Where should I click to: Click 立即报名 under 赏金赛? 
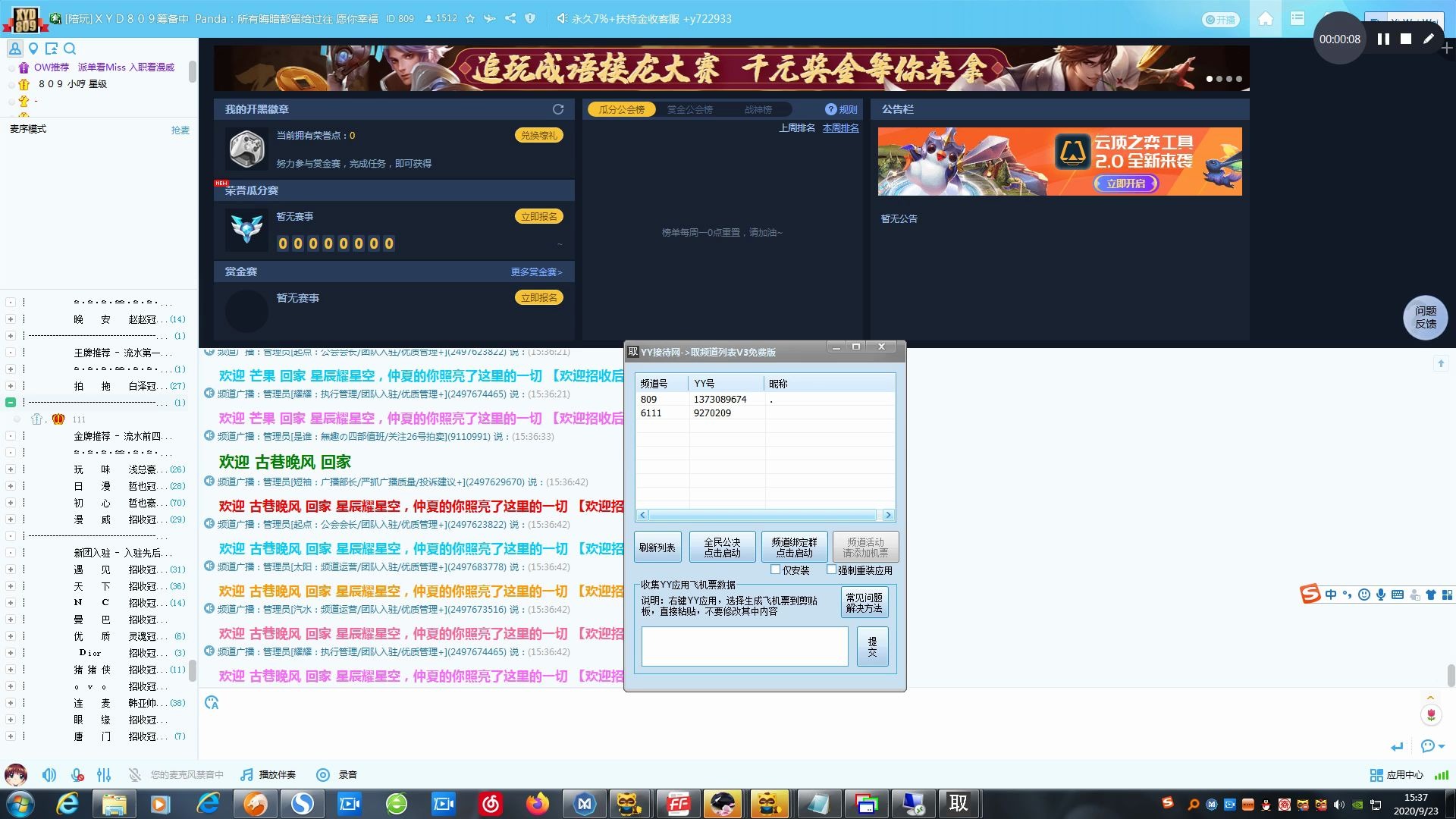click(538, 297)
